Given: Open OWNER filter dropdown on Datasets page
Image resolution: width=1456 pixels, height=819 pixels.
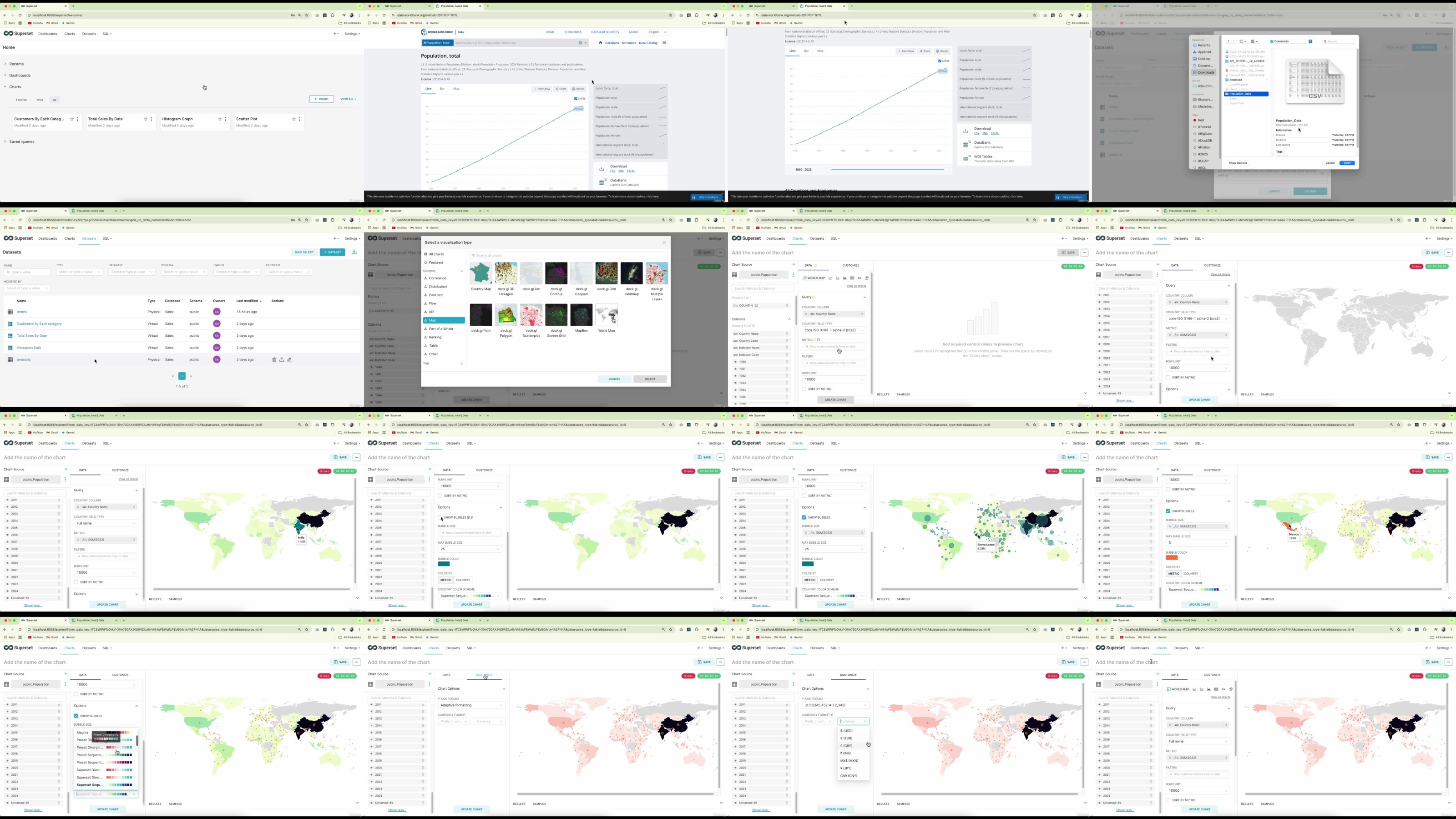Looking at the screenshot, I should (x=237, y=272).
